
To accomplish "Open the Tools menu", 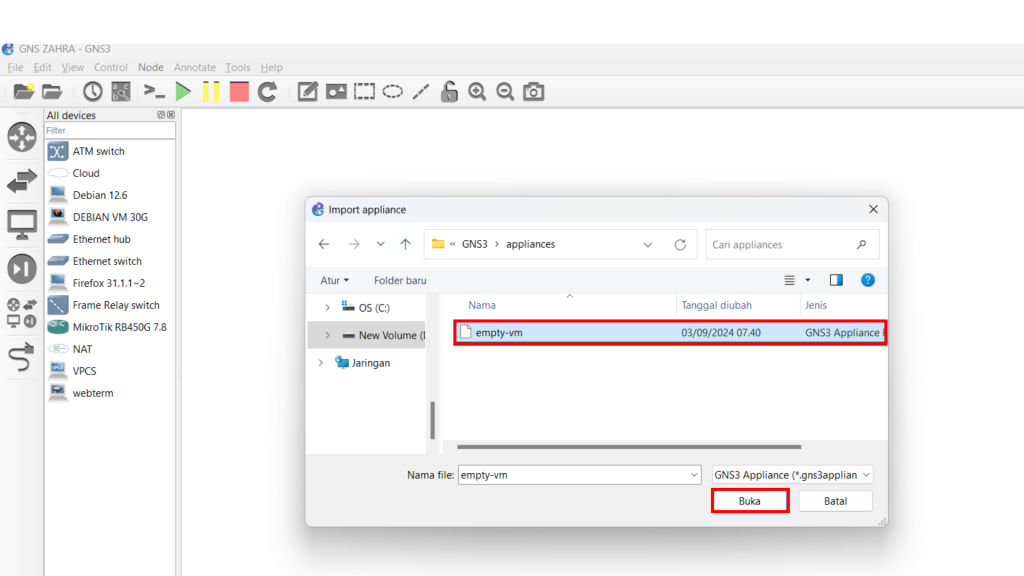I will pos(238,68).
